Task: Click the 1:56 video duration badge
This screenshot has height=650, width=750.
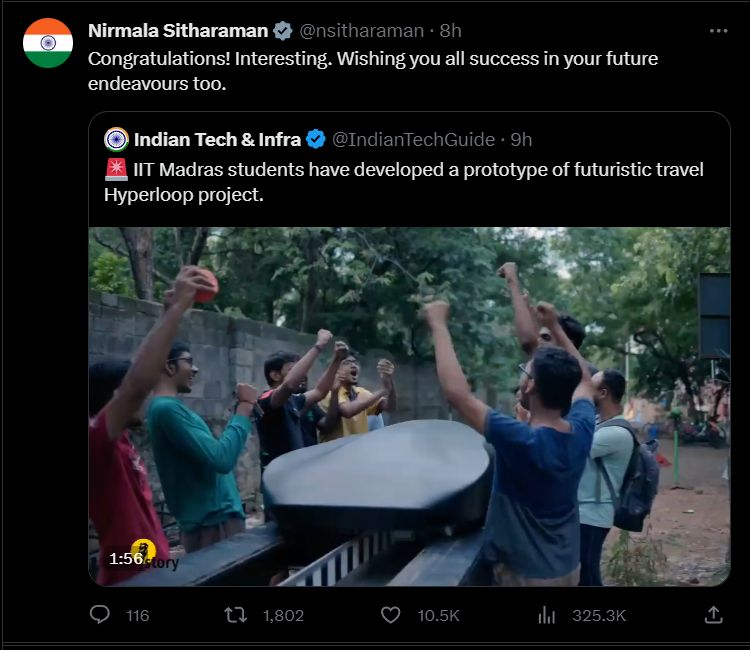Action: coord(127,559)
